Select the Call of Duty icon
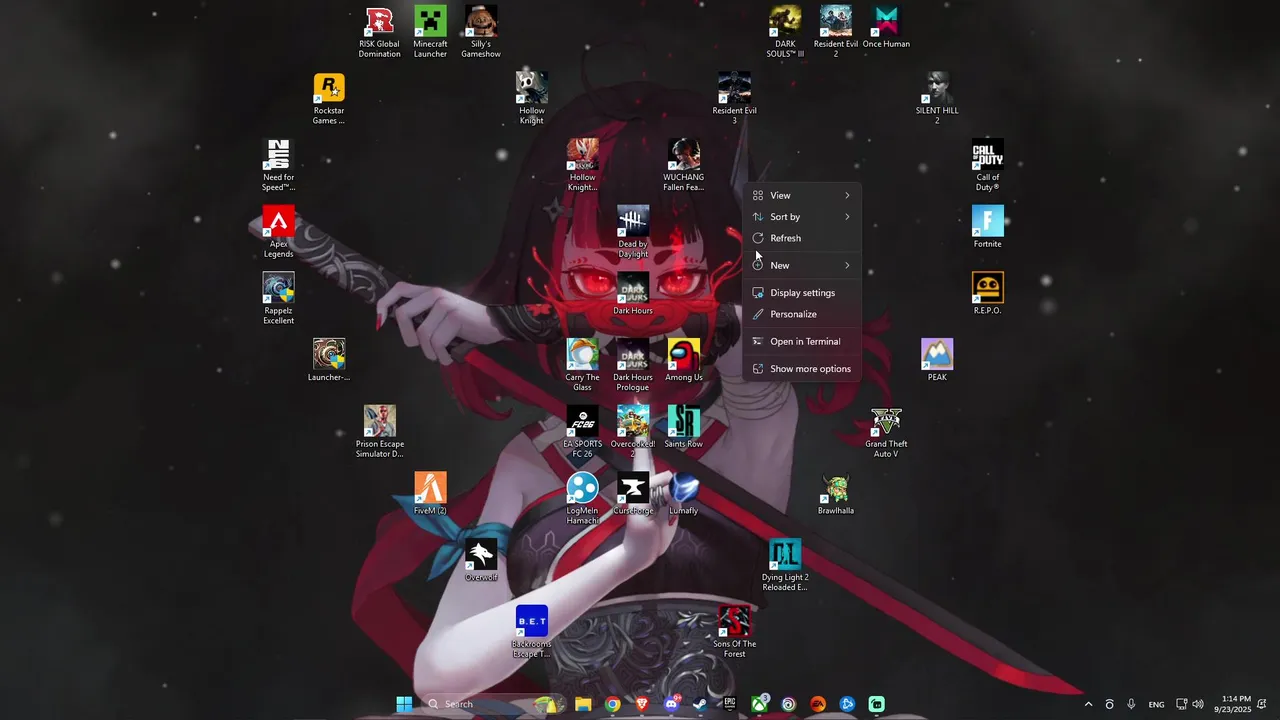Viewport: 1280px width, 720px height. 987,165
